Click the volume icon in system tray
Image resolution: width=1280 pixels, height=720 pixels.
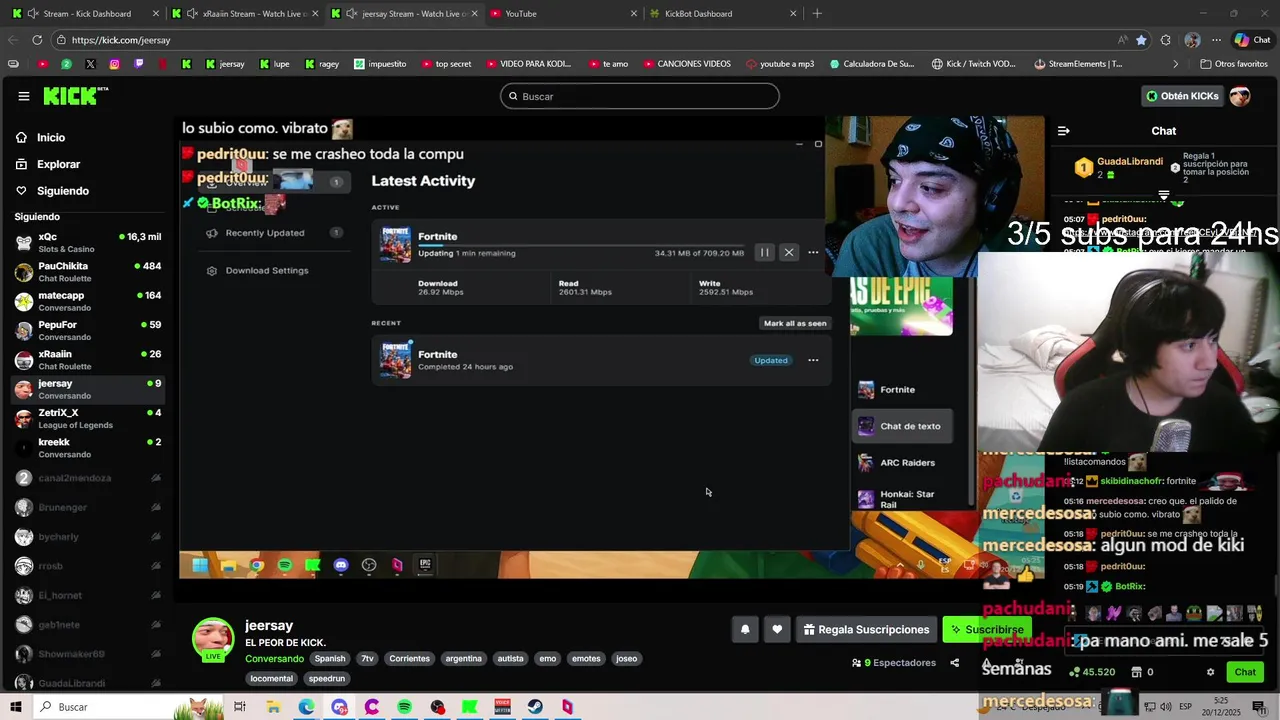click(x=1165, y=707)
